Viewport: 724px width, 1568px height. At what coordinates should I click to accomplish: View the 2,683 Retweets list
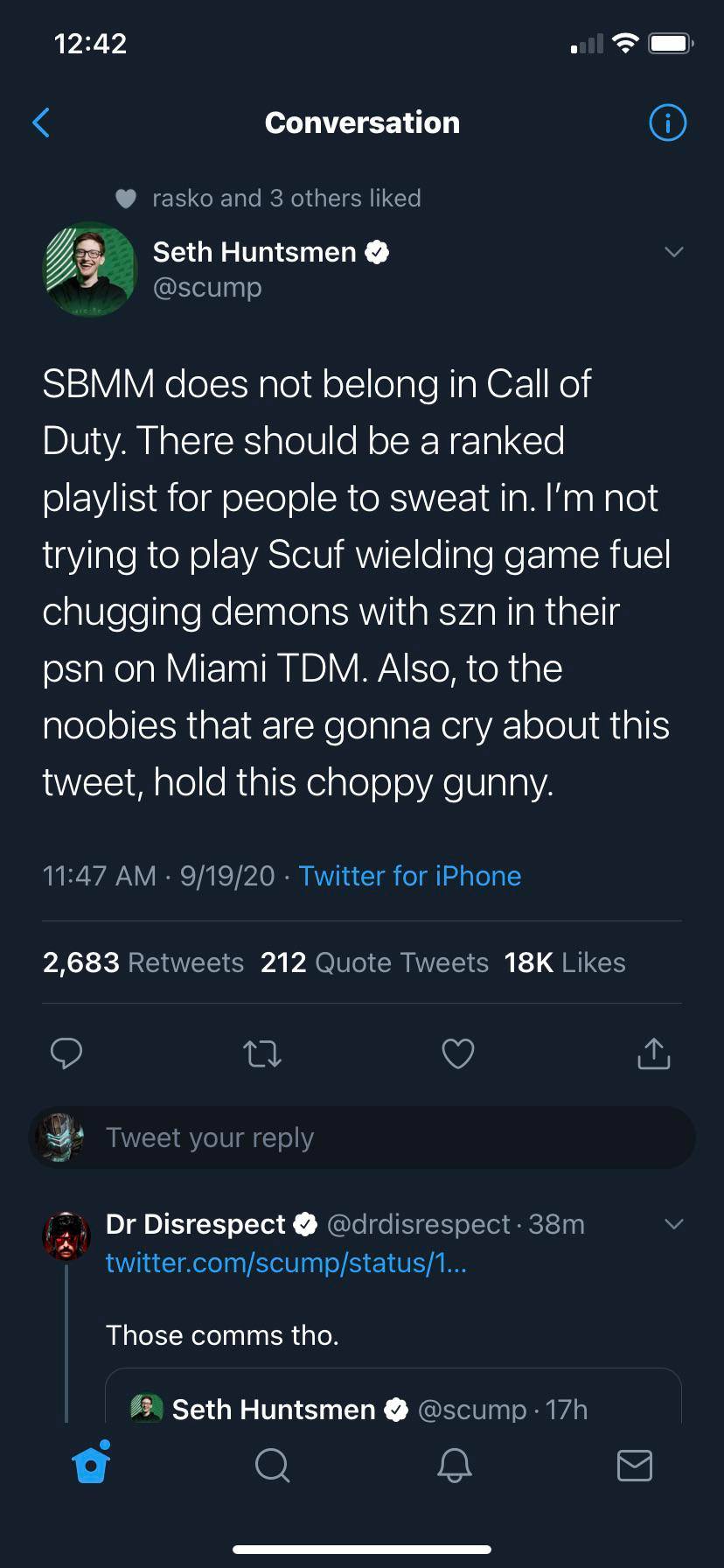pyautogui.click(x=143, y=962)
